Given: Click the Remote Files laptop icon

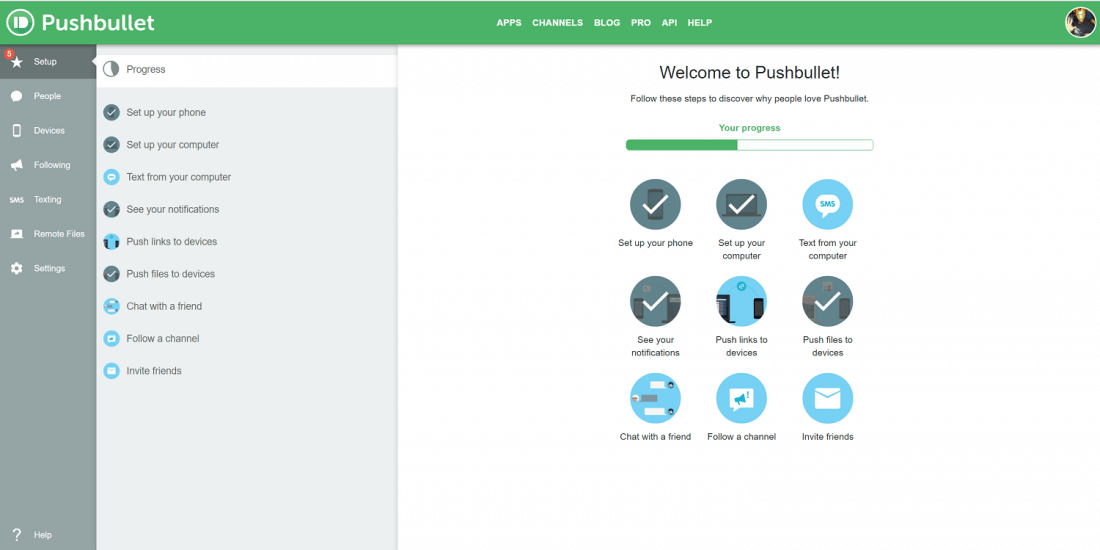Looking at the screenshot, I should (17, 234).
